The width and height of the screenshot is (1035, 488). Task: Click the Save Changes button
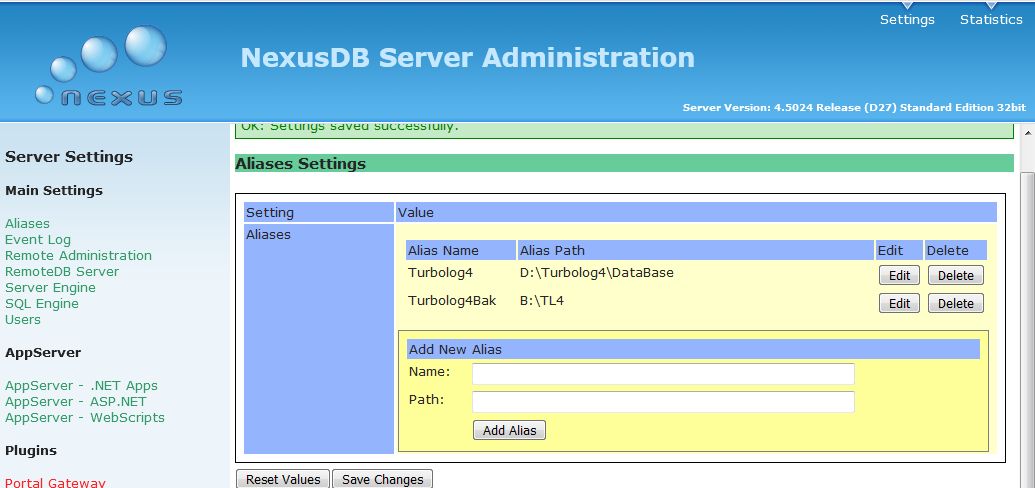click(382, 479)
